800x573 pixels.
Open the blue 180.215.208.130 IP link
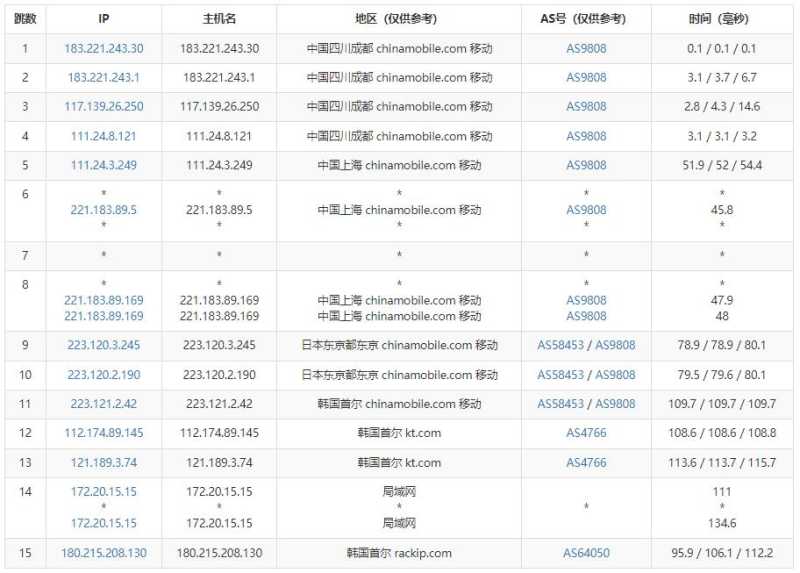point(104,553)
